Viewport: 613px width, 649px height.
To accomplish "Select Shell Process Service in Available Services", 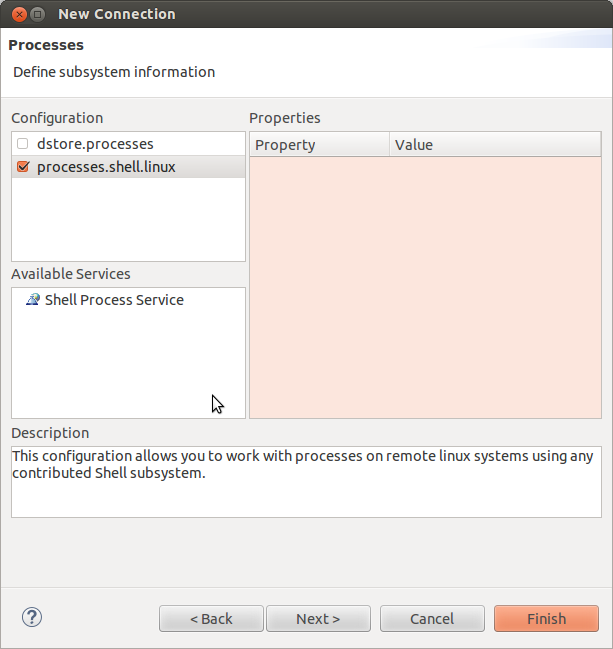I will (114, 300).
